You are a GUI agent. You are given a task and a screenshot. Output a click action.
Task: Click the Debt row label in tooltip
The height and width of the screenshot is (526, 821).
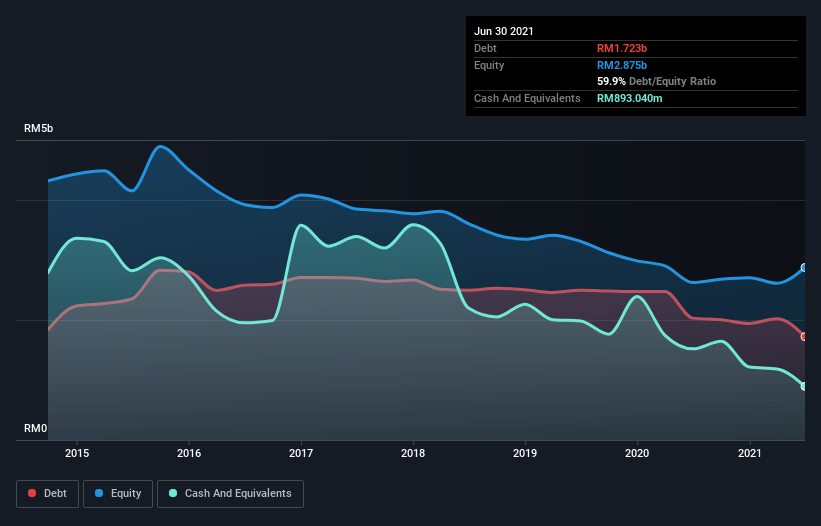click(x=485, y=49)
